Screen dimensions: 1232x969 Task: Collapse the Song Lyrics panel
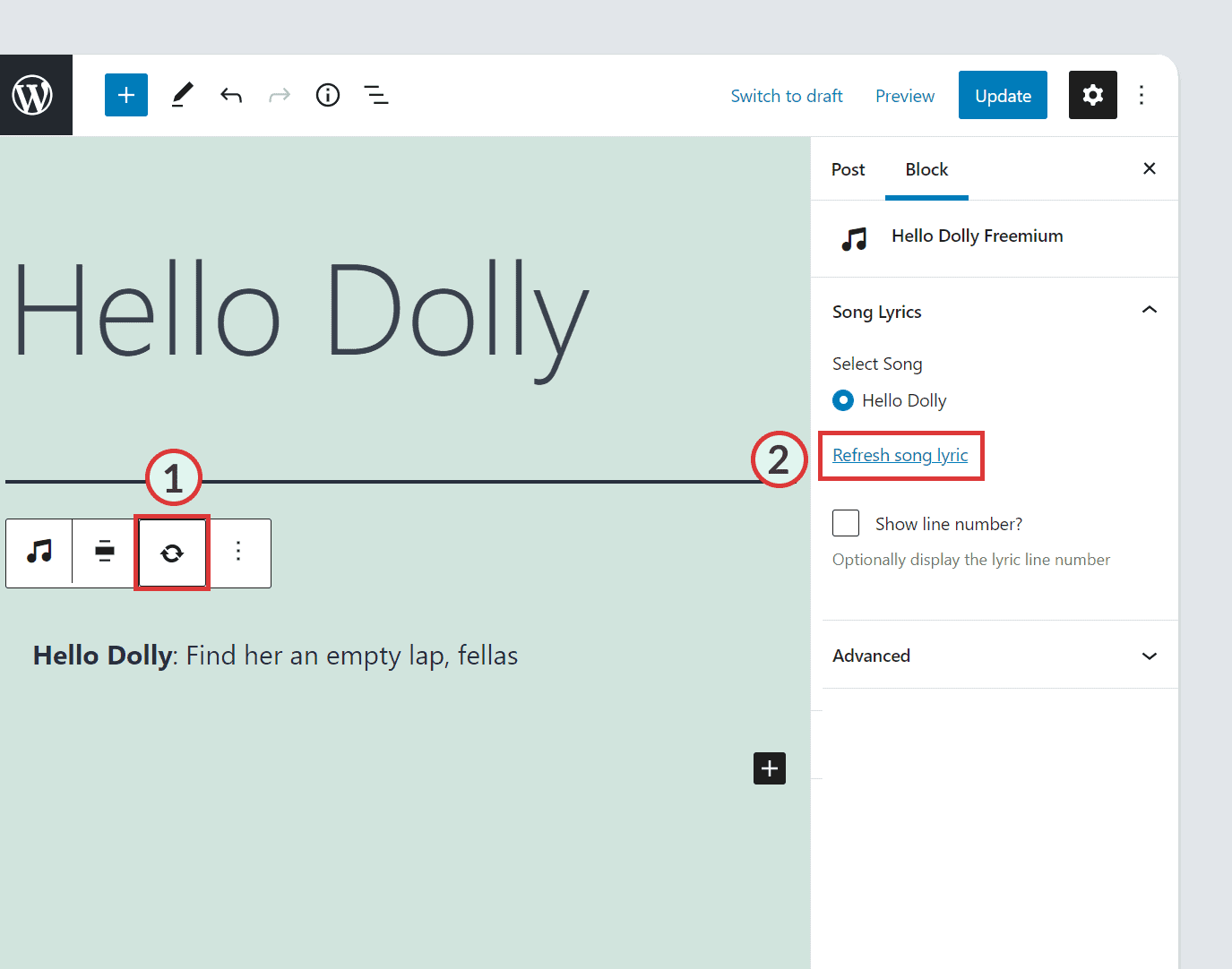click(1150, 311)
